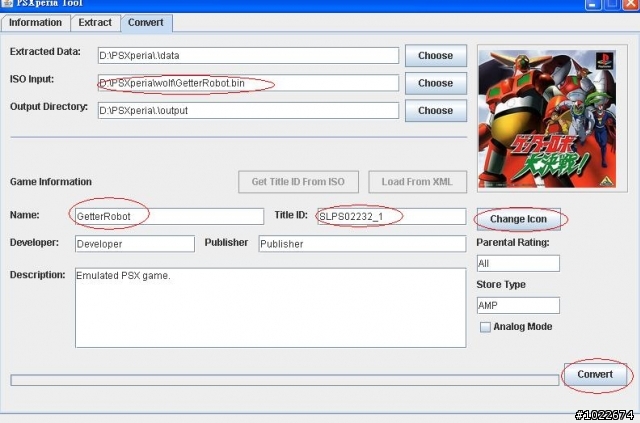Click the Extracted Data label
640x423 pixels.
(x=45, y=52)
